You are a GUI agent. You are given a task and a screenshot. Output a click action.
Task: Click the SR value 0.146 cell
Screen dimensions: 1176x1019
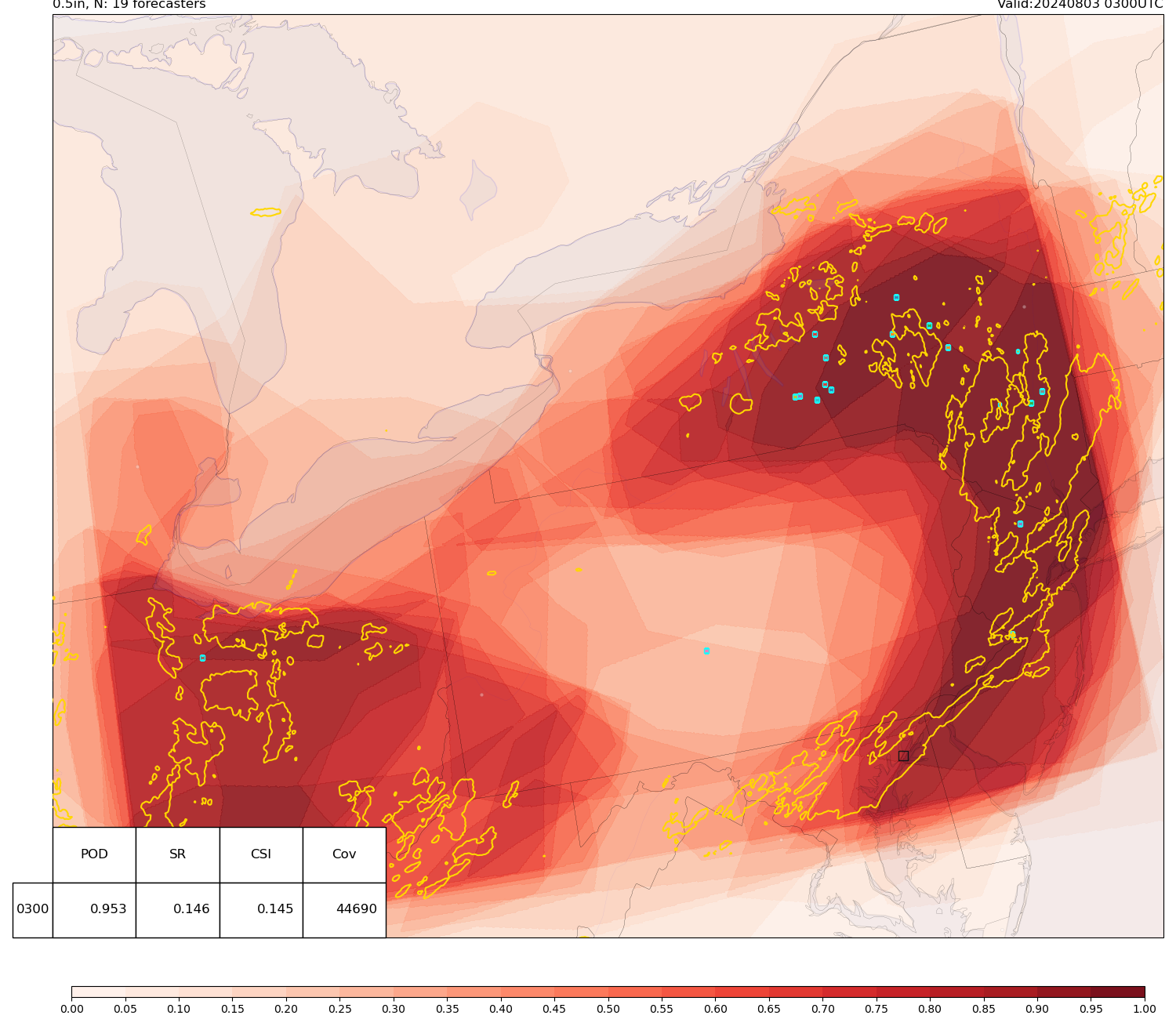pyautogui.click(x=178, y=909)
